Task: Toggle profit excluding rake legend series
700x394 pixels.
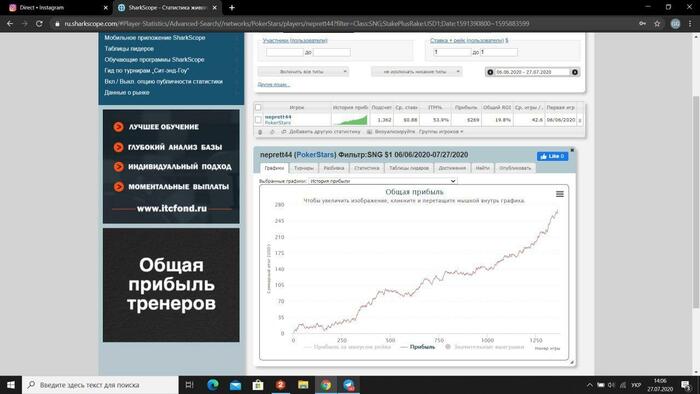Action: pyautogui.click(x=347, y=347)
